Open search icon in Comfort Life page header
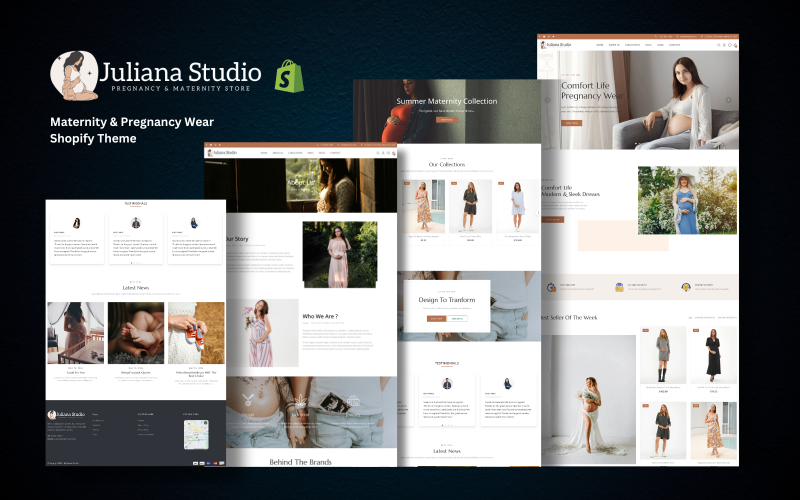 (718, 45)
